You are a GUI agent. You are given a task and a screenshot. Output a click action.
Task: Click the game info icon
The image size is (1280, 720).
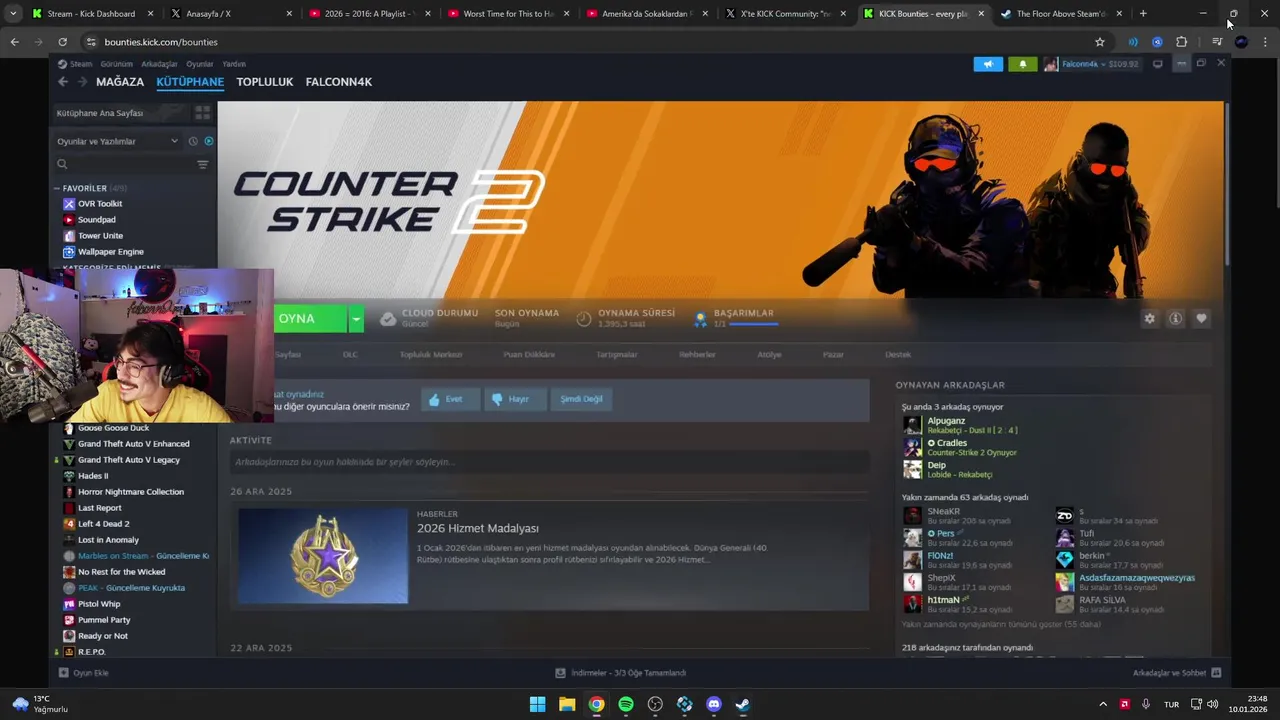(1175, 318)
